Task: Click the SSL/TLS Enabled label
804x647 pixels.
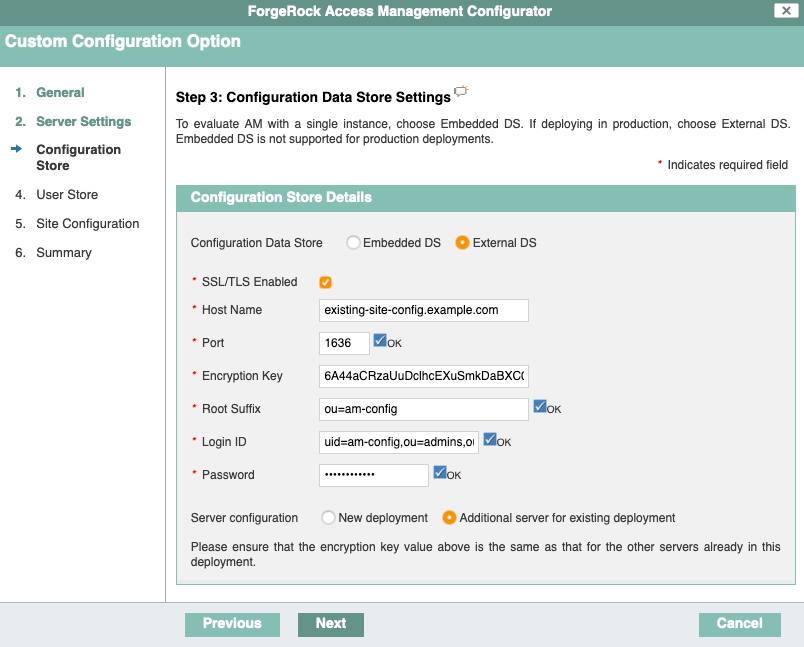Action: 249,282
